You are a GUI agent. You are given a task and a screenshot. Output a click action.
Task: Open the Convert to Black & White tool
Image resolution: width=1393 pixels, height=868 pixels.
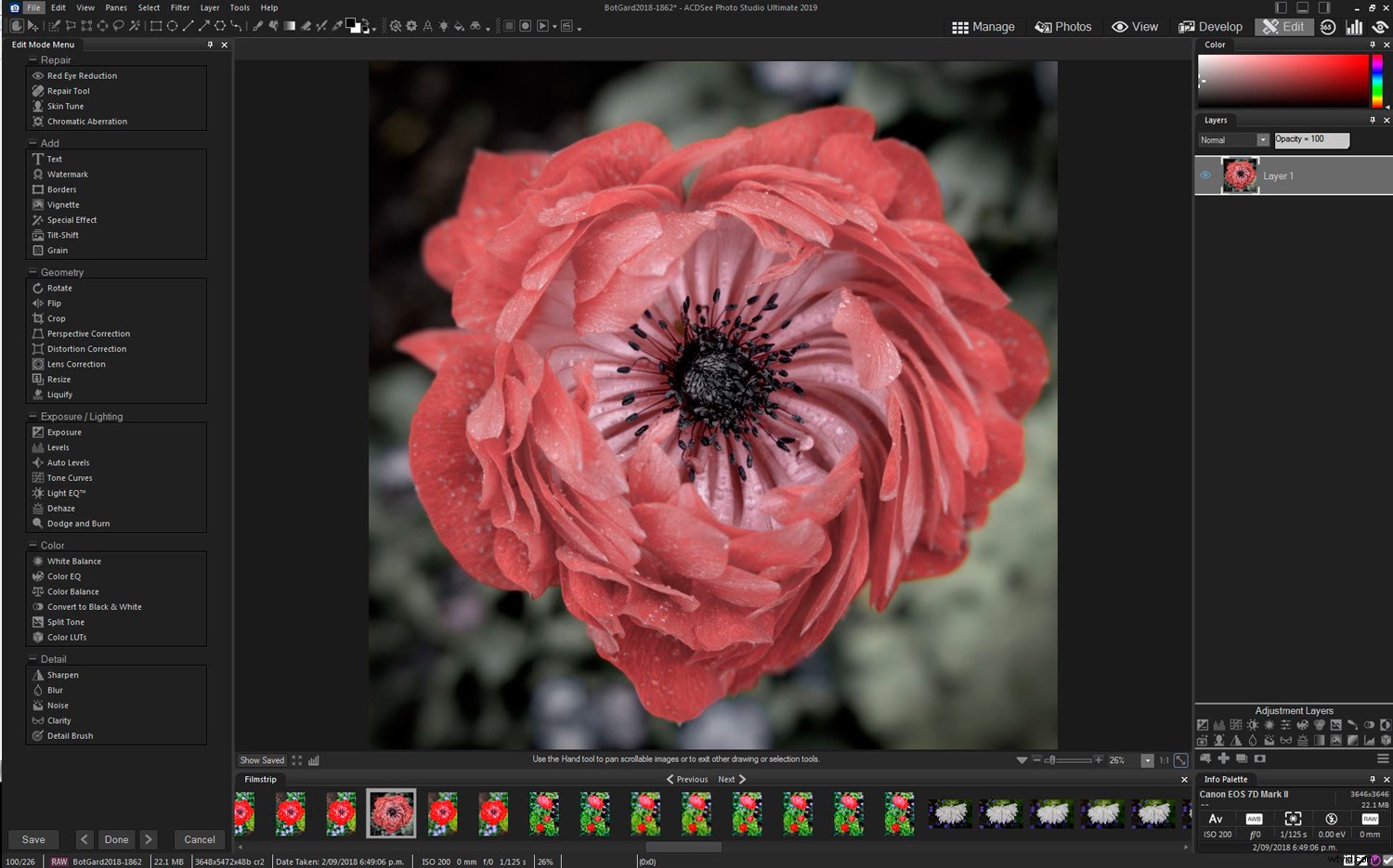[x=93, y=606]
